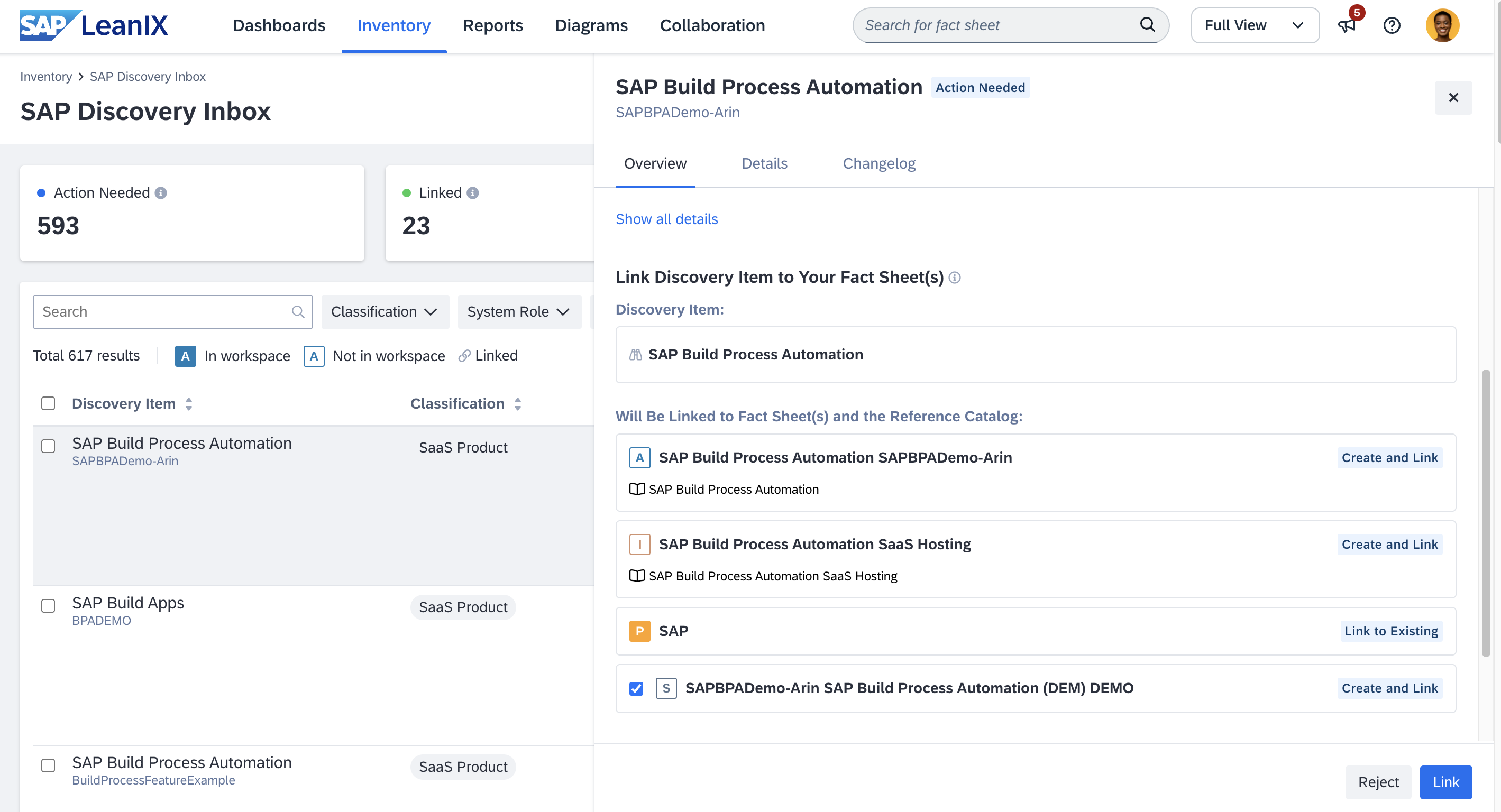Viewport: 1501px width, 812px height.
Task: Open the Full View selector dropdown
Action: (1255, 25)
